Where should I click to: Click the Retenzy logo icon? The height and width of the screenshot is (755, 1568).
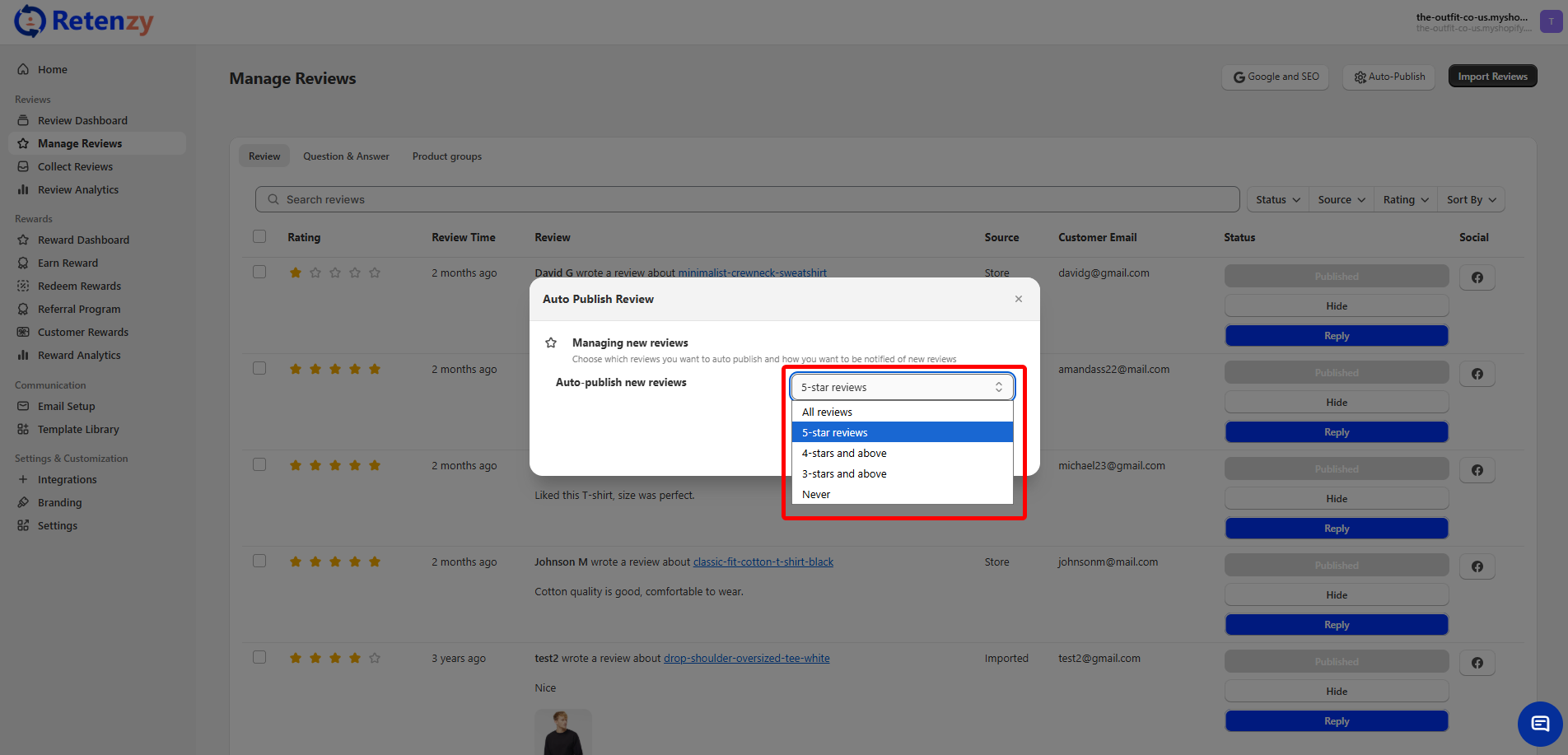click(x=30, y=21)
